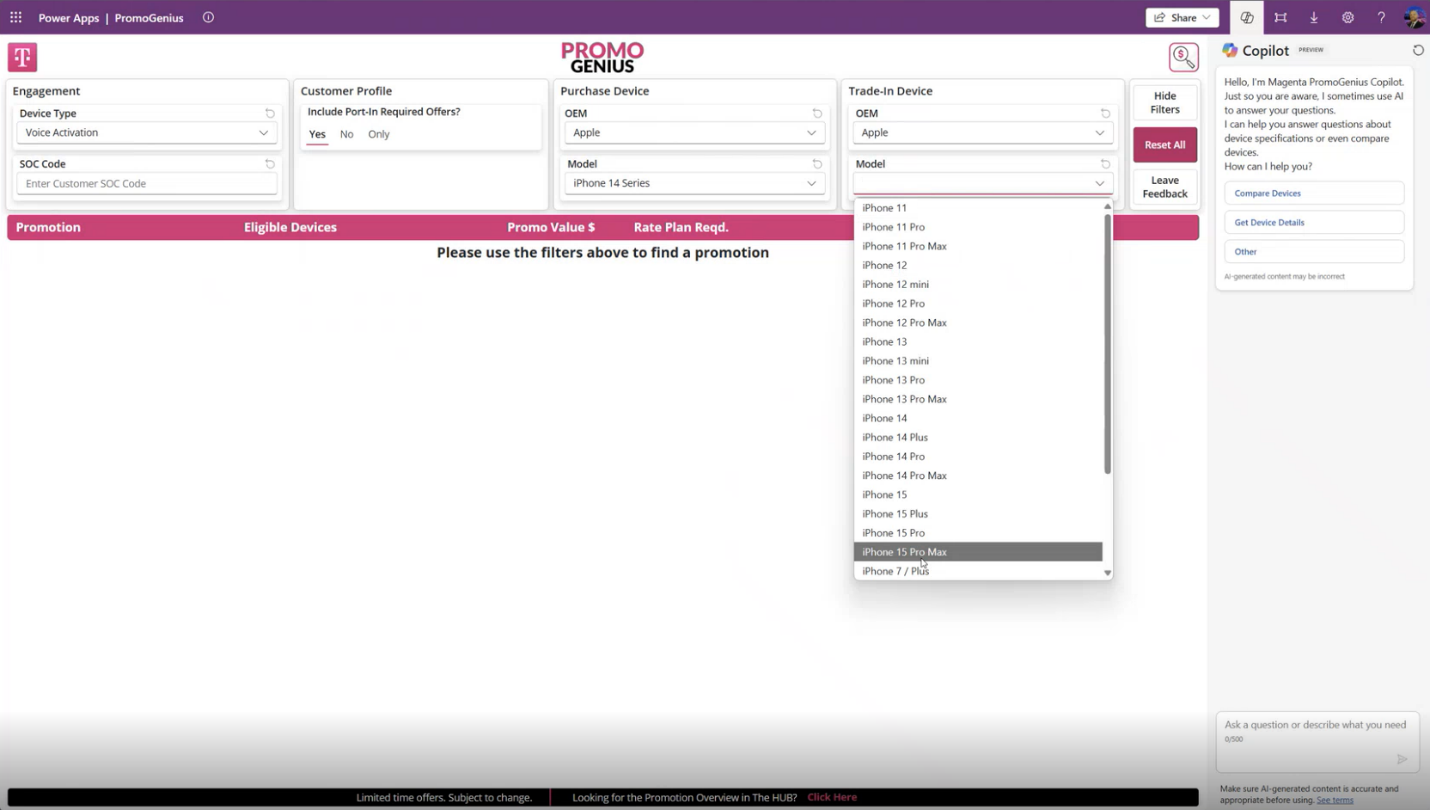Click the Leave Feedback button

pos(1165,187)
